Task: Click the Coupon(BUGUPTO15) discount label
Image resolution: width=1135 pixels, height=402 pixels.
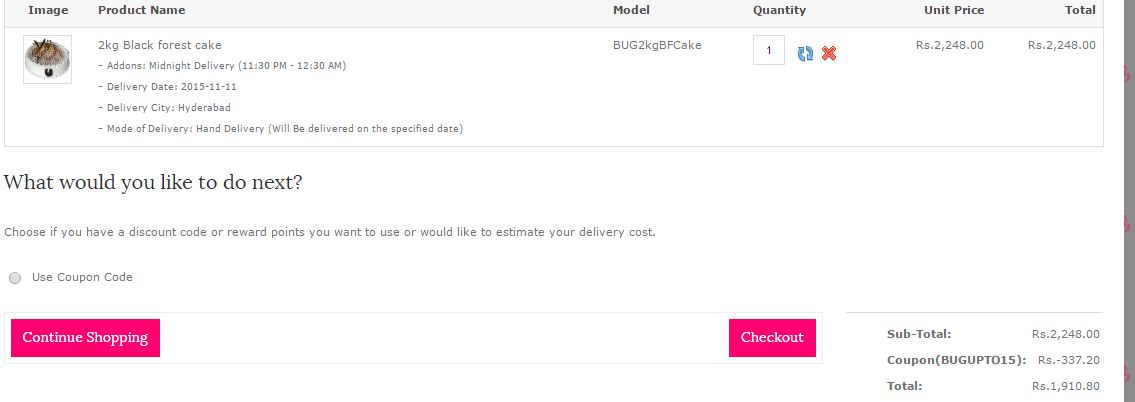Action: pyautogui.click(x=956, y=360)
